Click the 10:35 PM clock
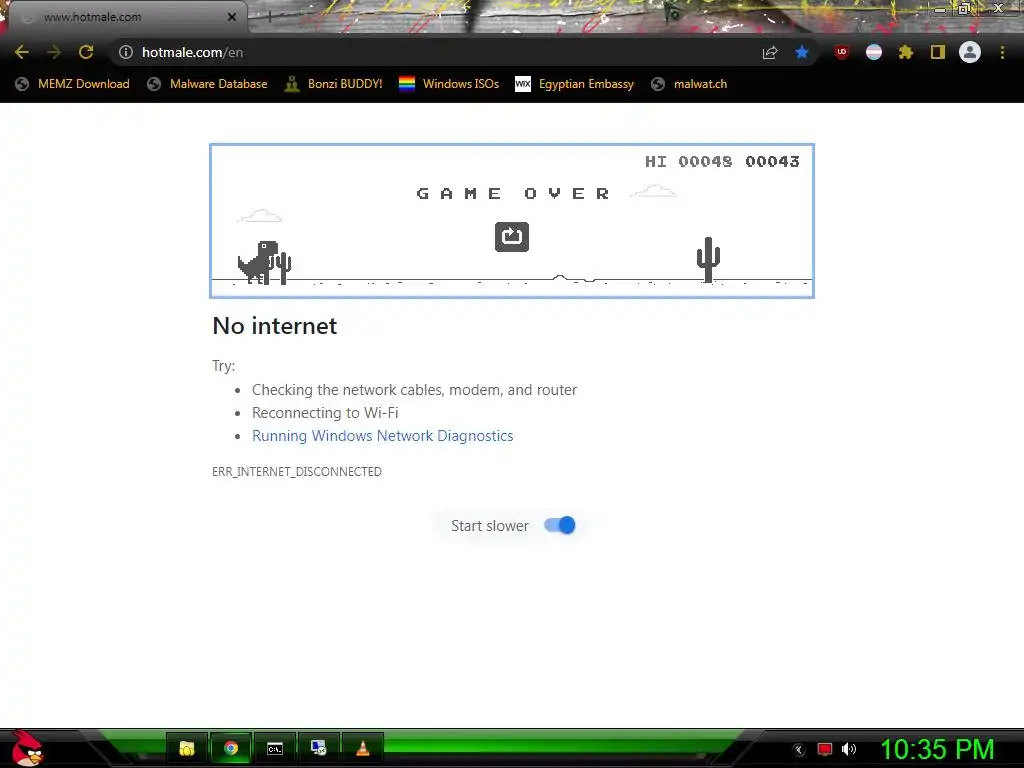The width and height of the screenshot is (1024, 768). (938, 749)
